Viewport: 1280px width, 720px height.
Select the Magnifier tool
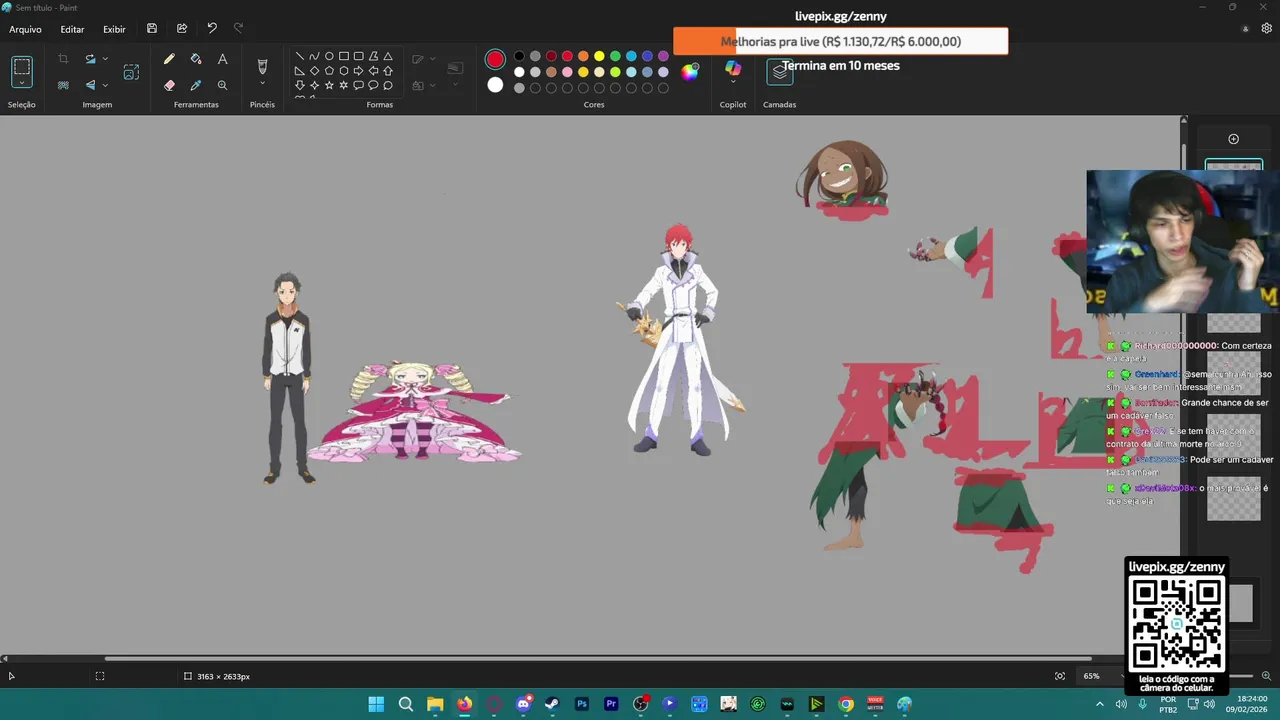222,85
